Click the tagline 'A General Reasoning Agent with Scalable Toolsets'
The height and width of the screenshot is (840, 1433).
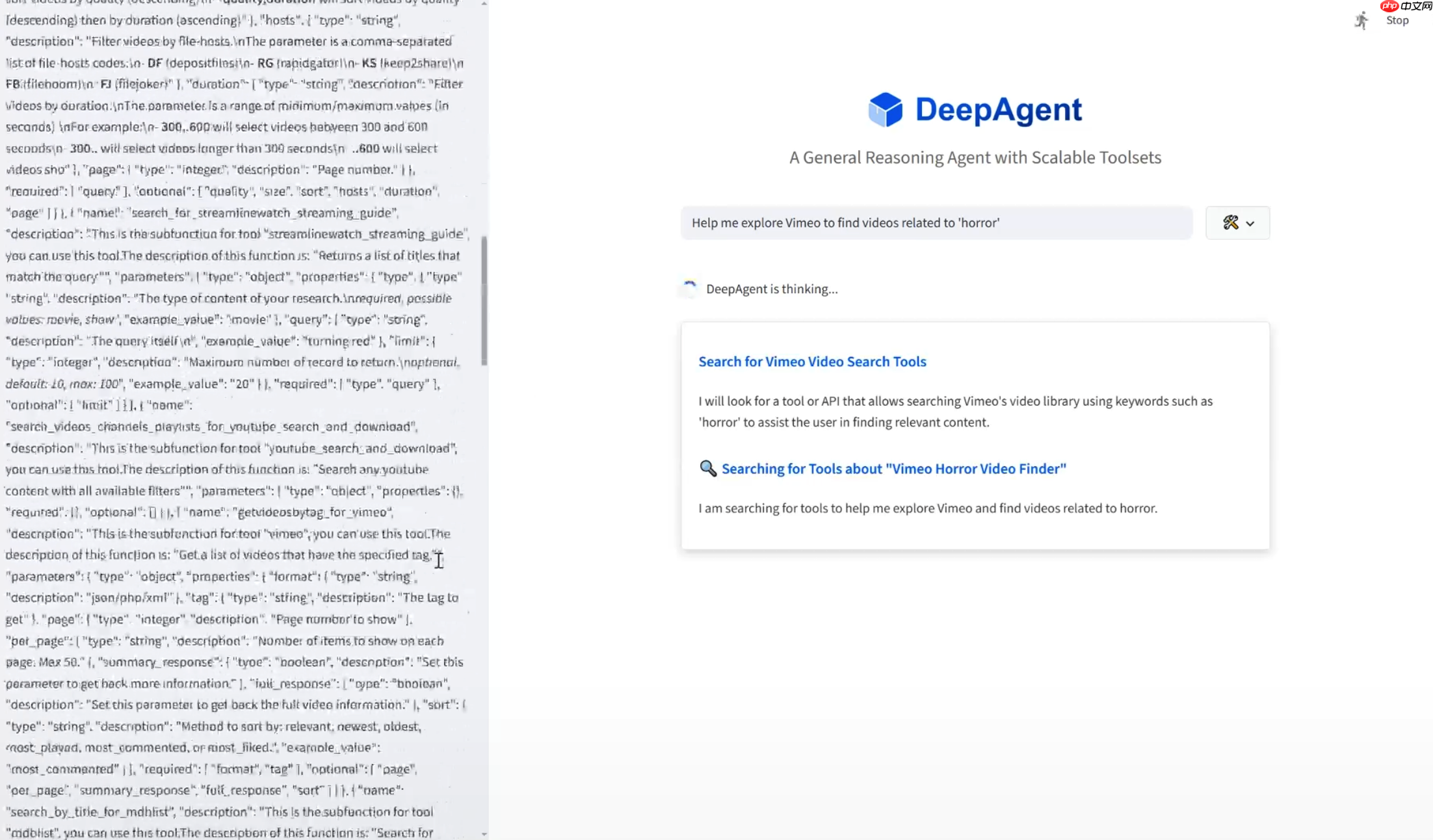tap(975, 157)
